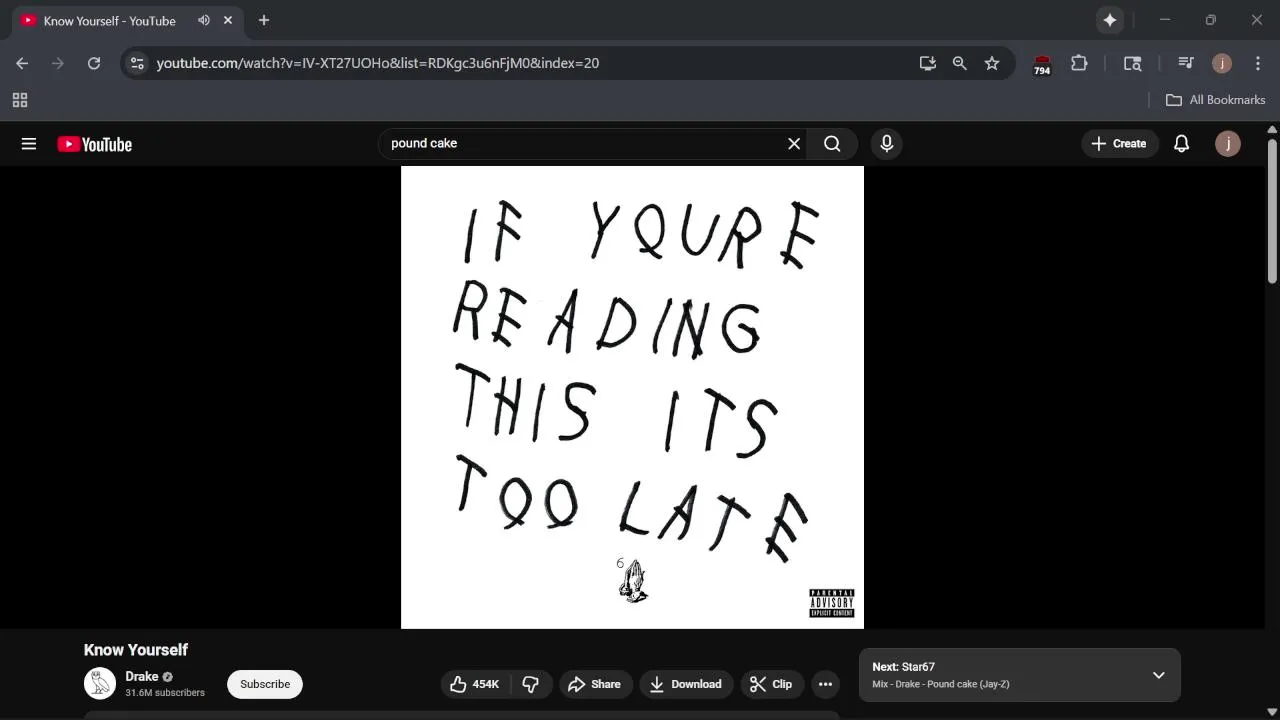Open the side panel search icon
Viewport: 1280px width, 720px height.
pyautogui.click(x=1133, y=63)
